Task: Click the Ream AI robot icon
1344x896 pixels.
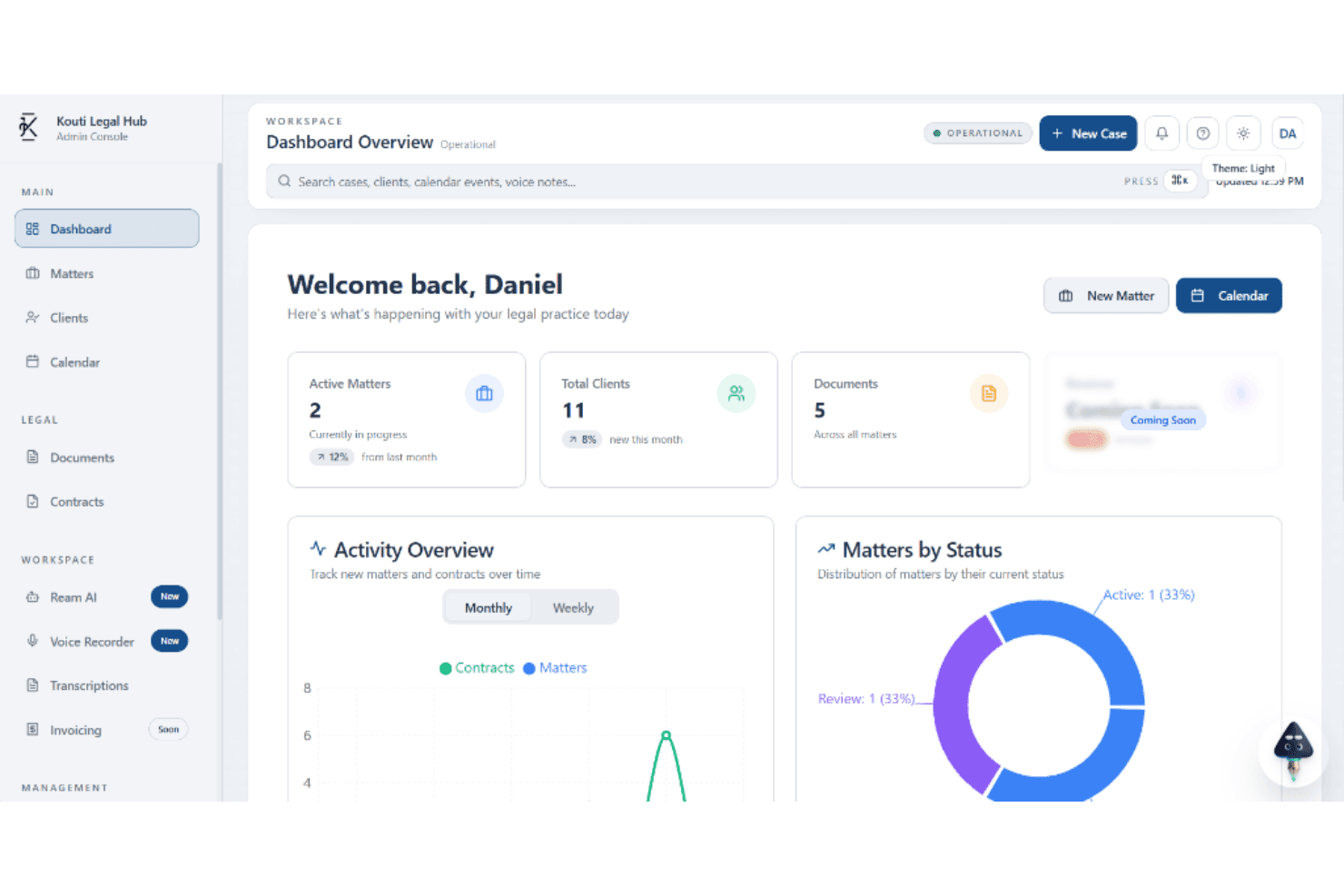Action: (33, 597)
